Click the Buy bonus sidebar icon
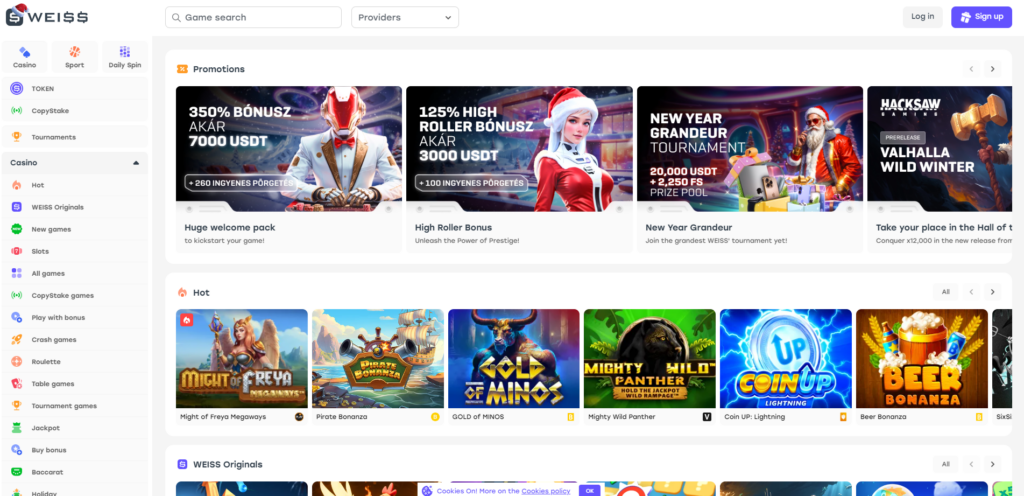 tap(16, 450)
